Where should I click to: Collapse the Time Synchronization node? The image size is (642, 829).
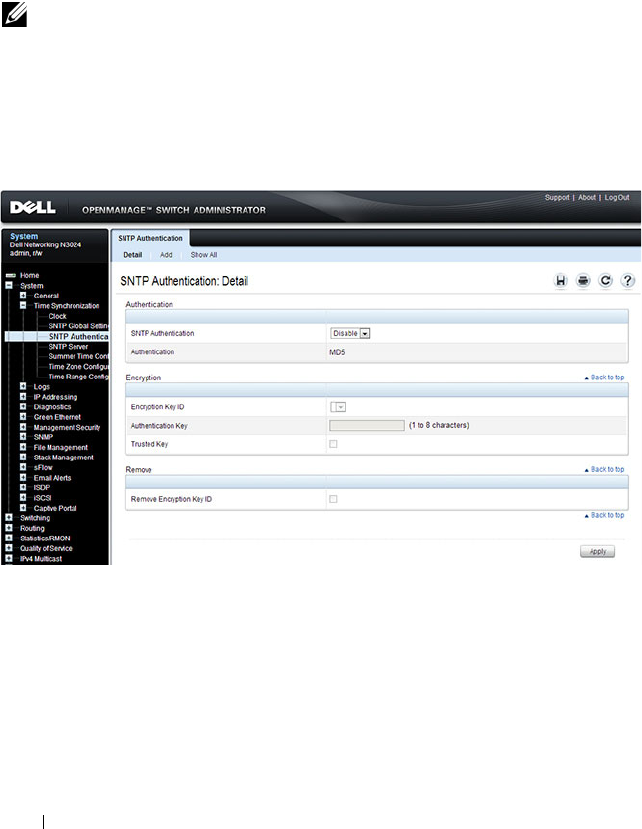coord(23,306)
